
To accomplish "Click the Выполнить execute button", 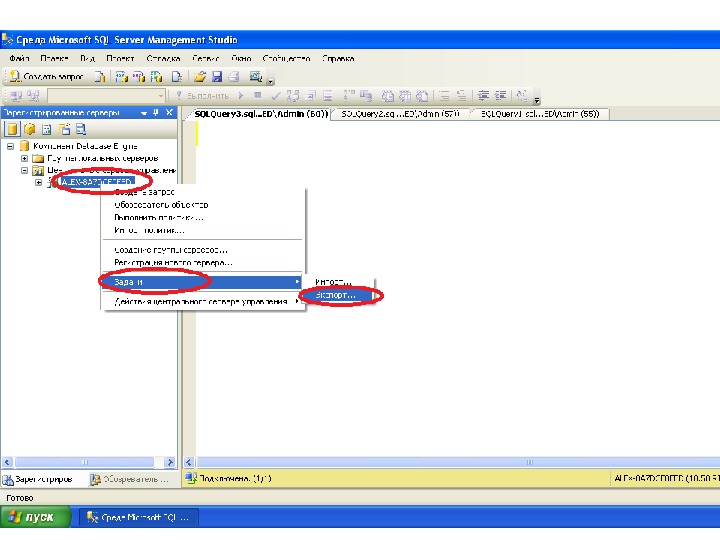I will point(202,96).
